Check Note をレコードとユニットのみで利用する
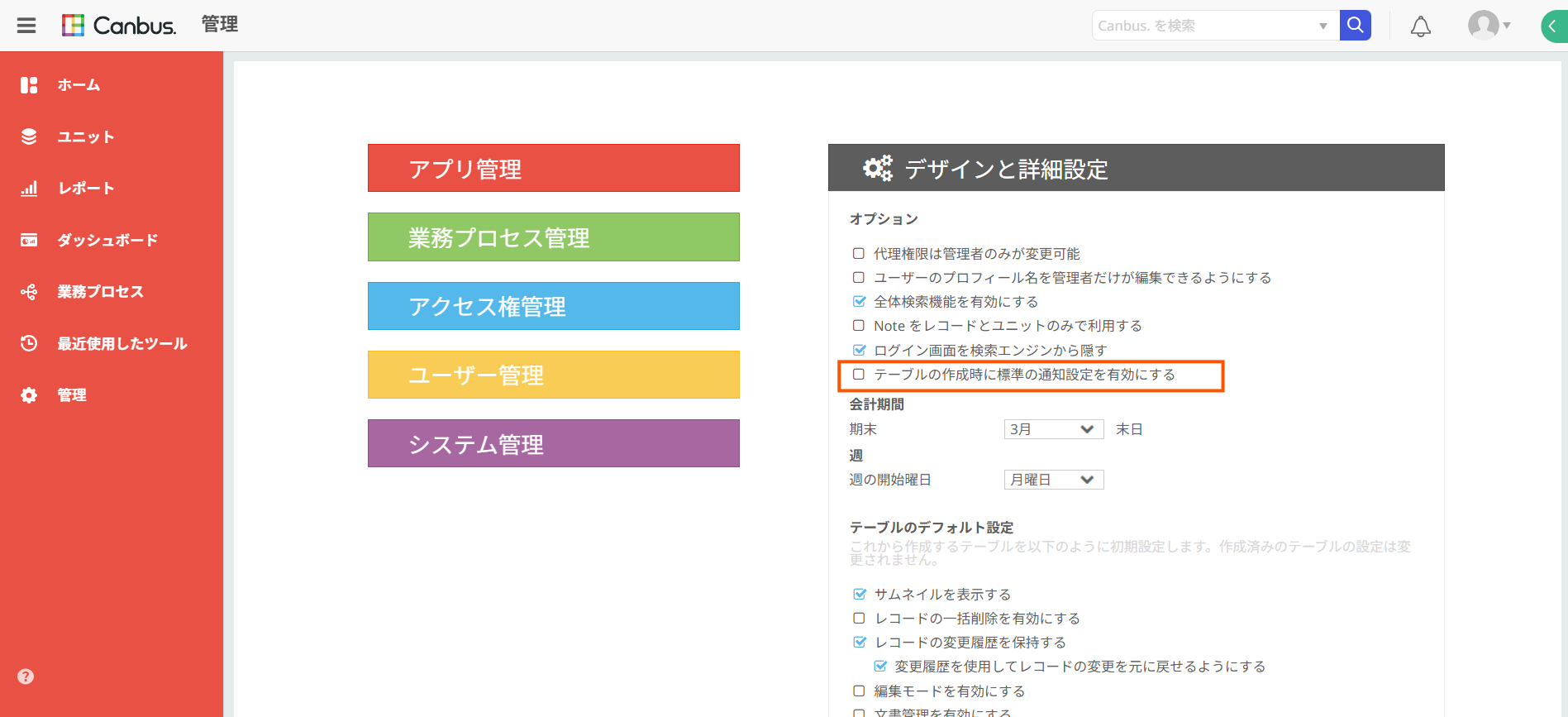The image size is (1568, 717). click(859, 325)
